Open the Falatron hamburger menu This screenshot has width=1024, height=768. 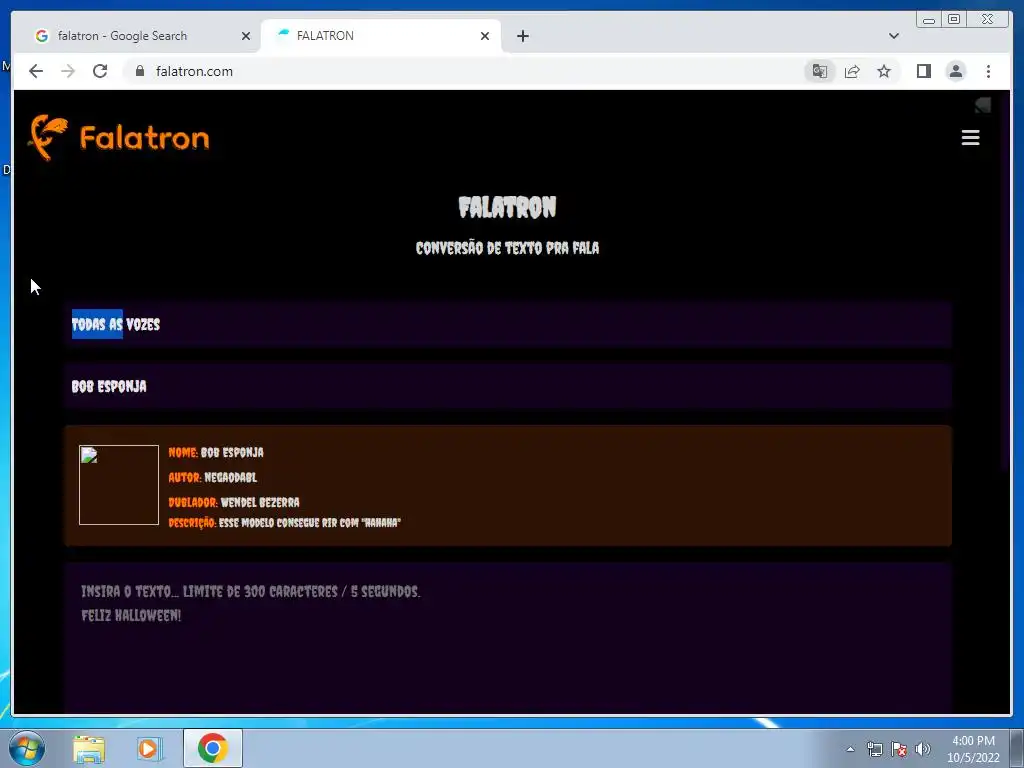click(x=970, y=138)
